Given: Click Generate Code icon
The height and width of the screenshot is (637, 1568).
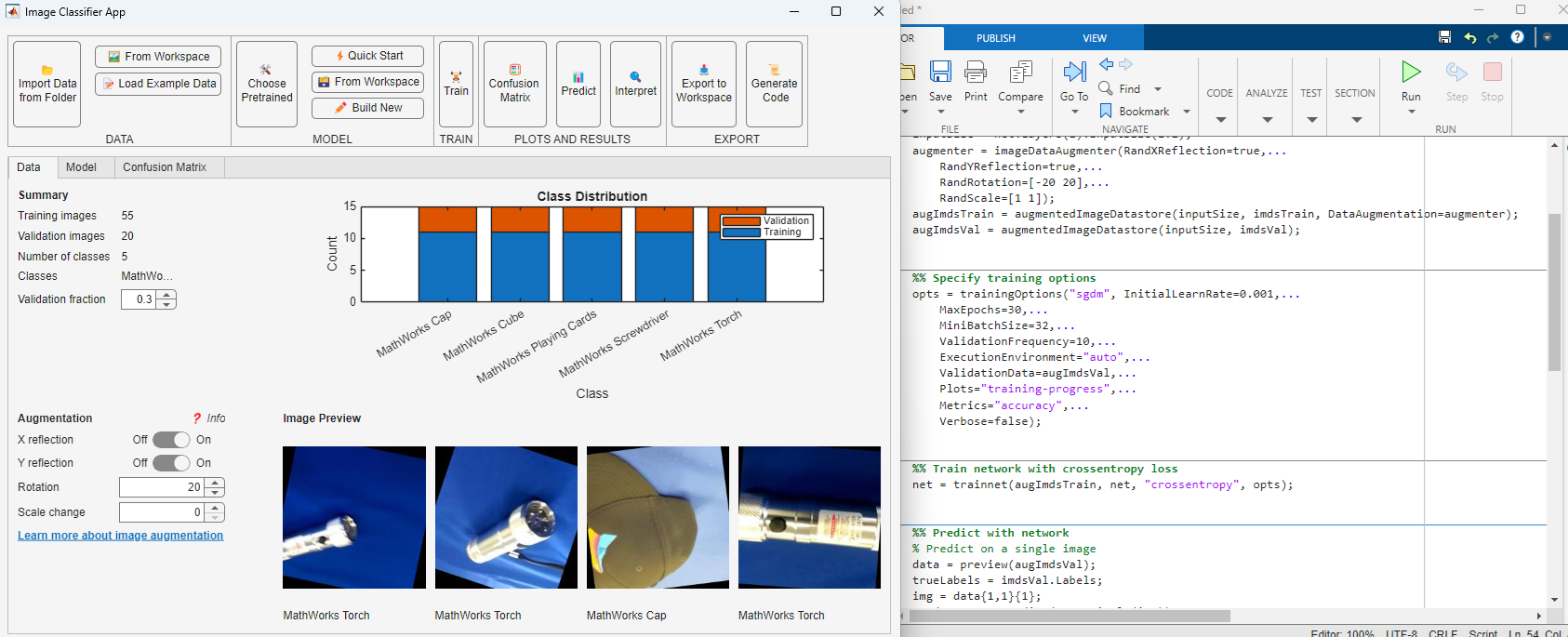Looking at the screenshot, I should point(774,71).
